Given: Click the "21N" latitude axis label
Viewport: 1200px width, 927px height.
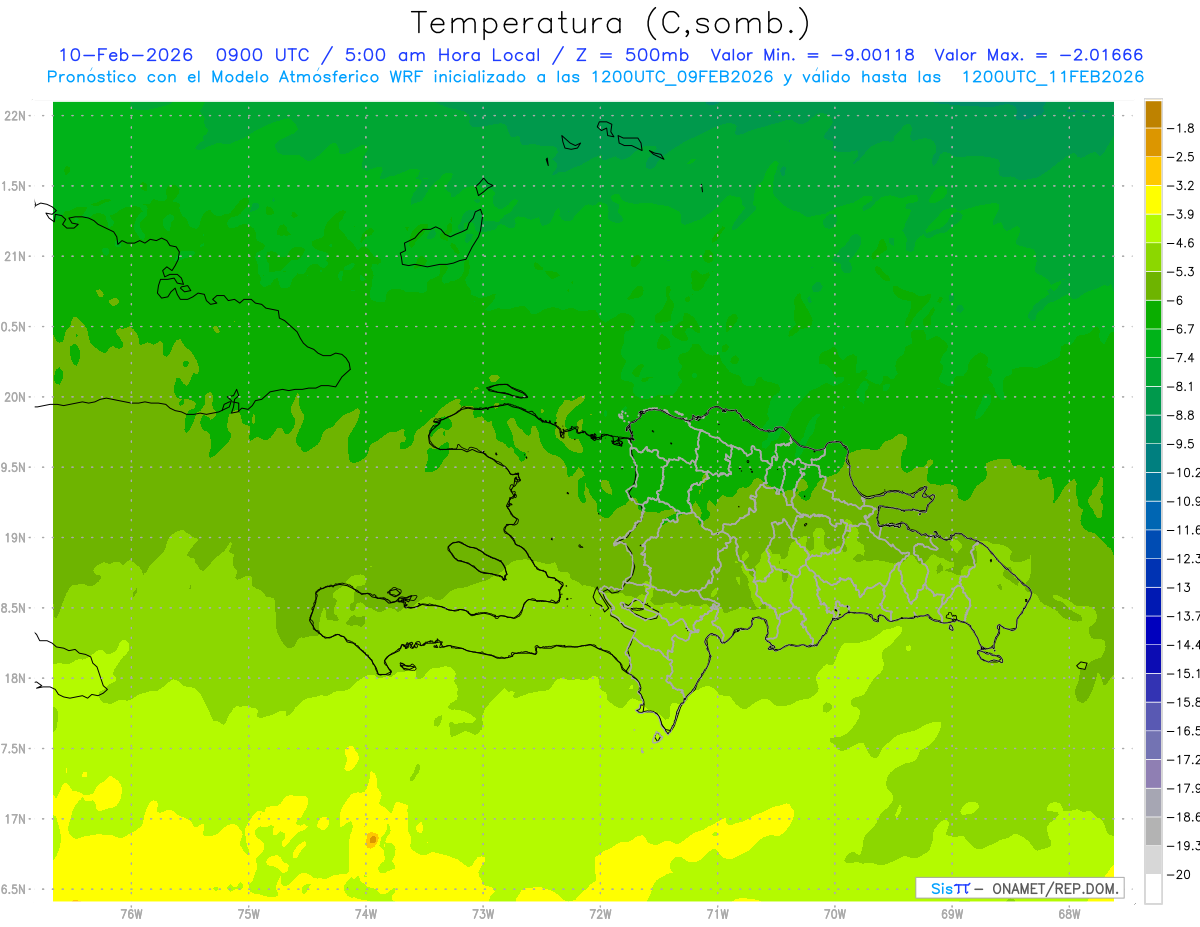Looking at the screenshot, I should click(17, 256).
